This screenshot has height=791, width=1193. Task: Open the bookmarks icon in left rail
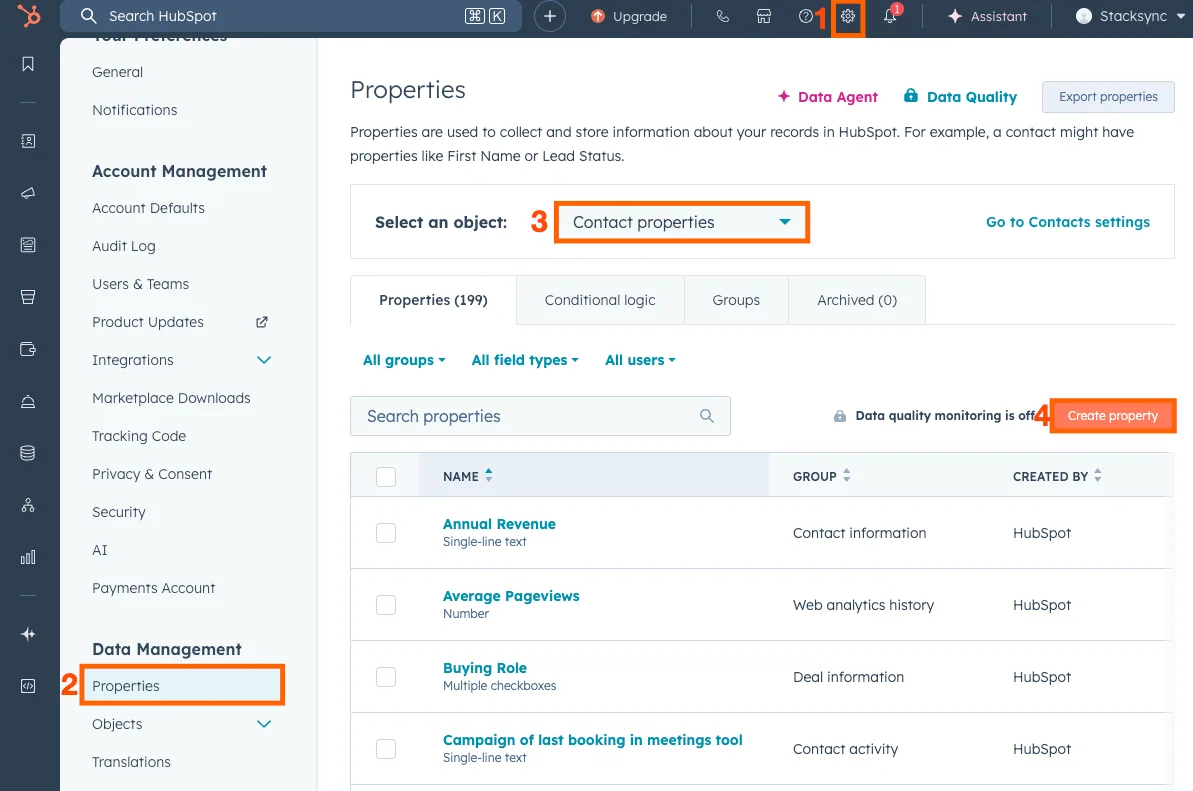[x=28, y=64]
